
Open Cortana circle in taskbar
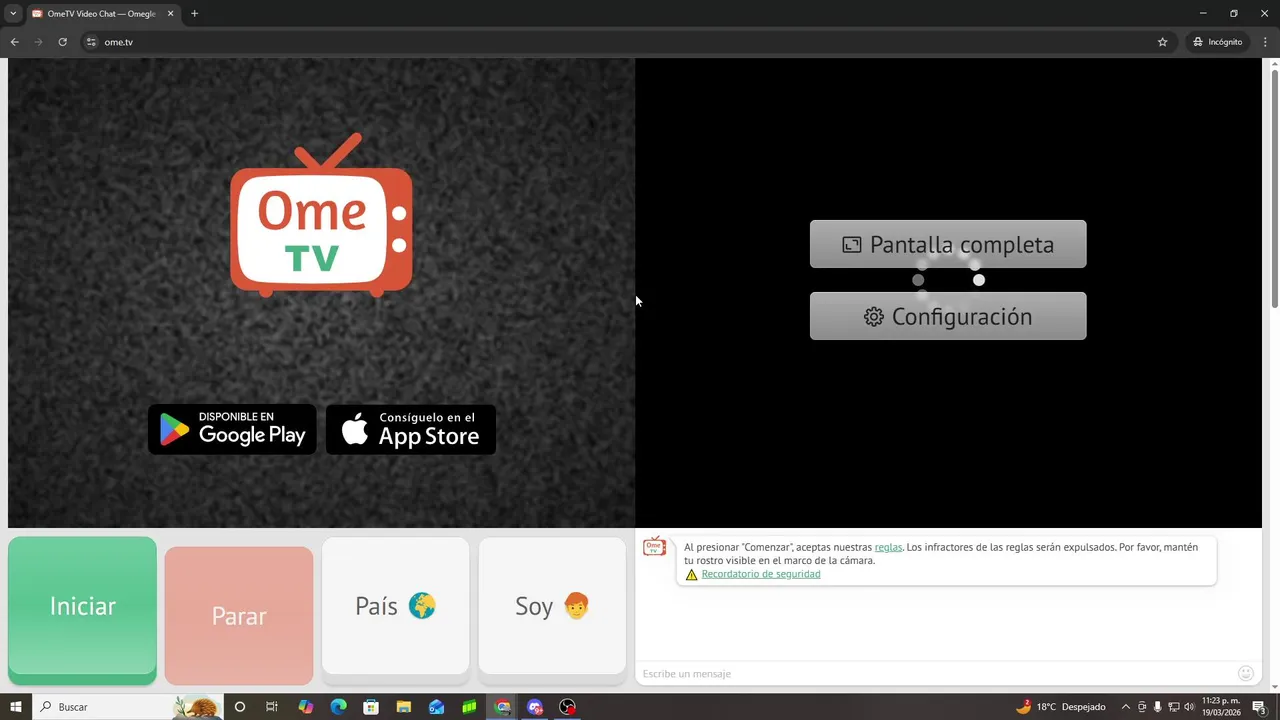click(239, 707)
